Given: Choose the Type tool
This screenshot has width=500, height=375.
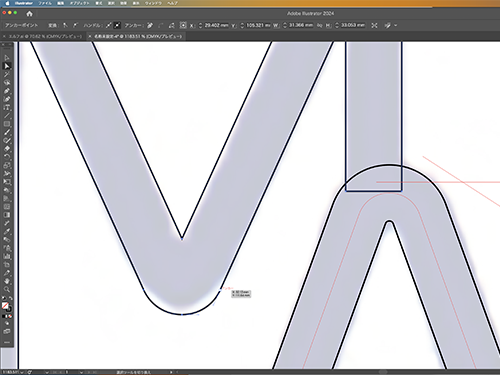Looking at the screenshot, I should 7,107.
